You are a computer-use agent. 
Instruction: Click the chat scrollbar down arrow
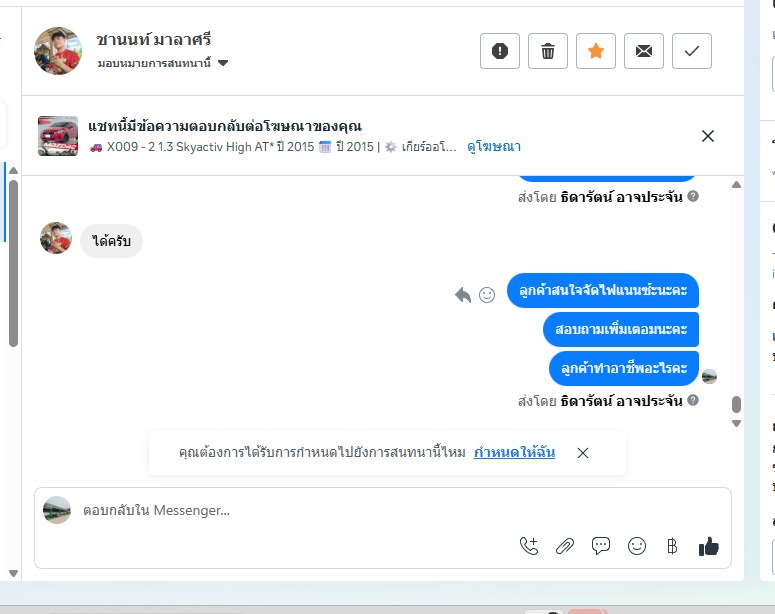(x=736, y=424)
